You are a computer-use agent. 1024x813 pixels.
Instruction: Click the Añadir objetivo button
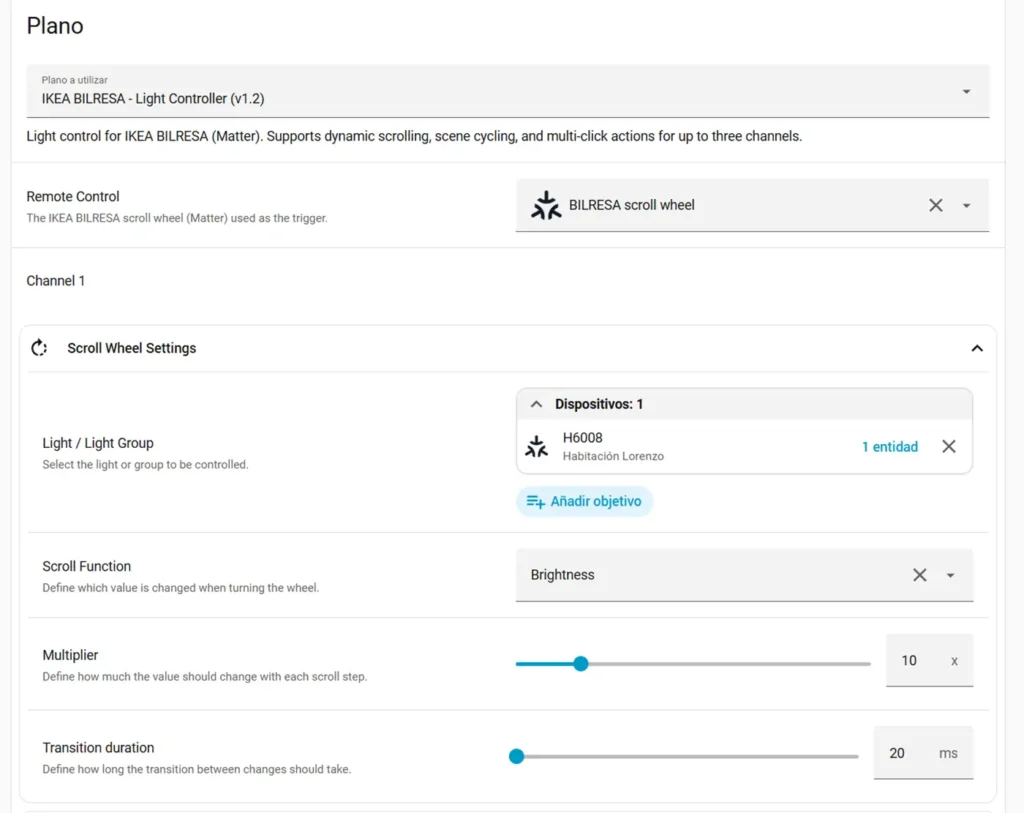(x=584, y=501)
